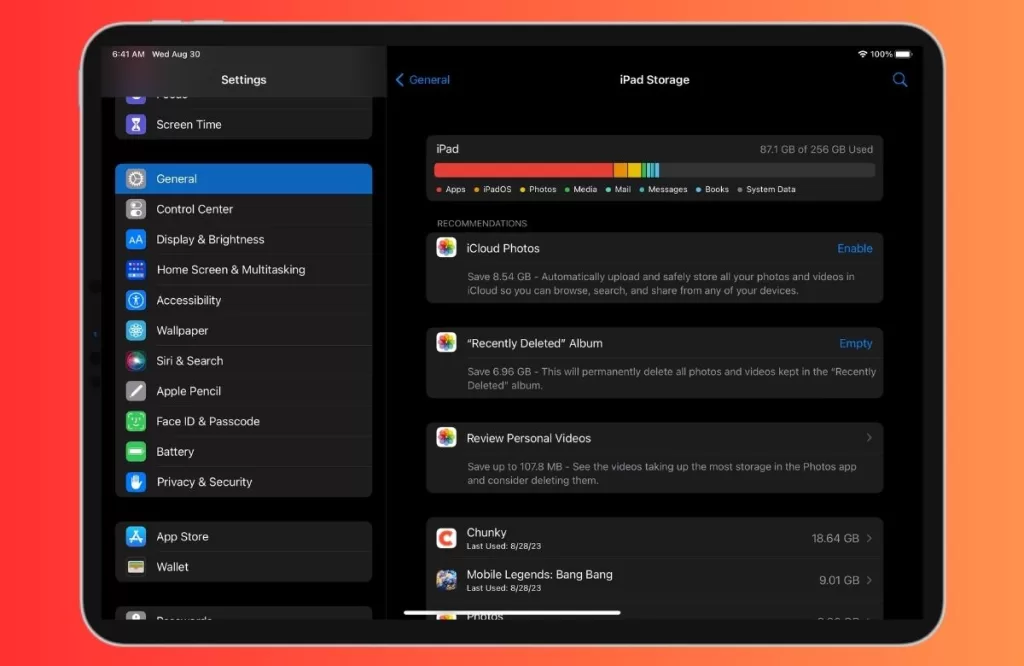The width and height of the screenshot is (1024, 666).
Task: Open Chunky storage details chevron
Action: pyautogui.click(x=869, y=538)
